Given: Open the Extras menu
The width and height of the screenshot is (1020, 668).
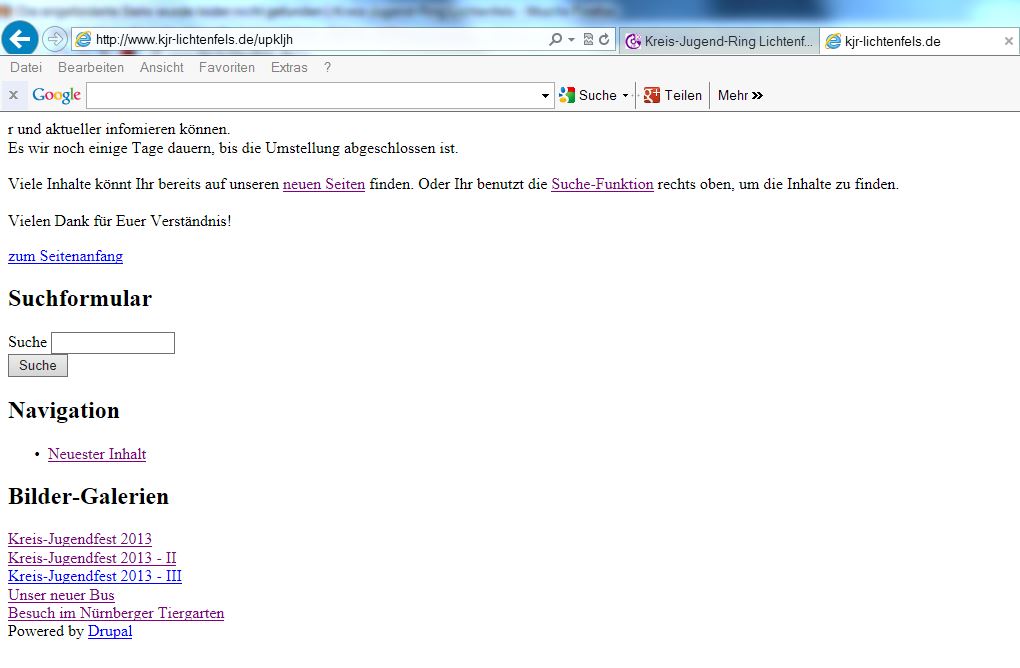Looking at the screenshot, I should click(x=289, y=67).
